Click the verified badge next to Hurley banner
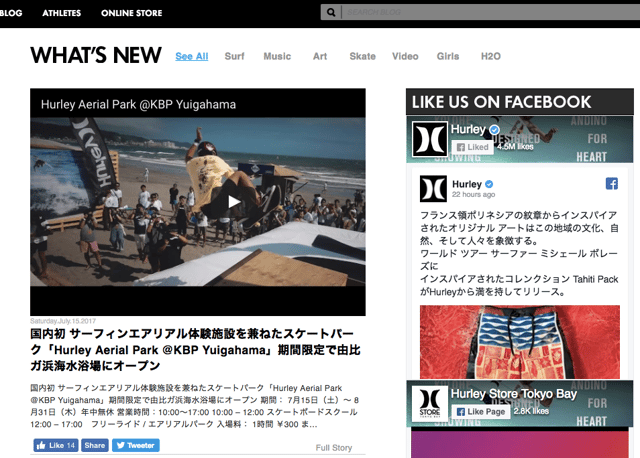Image resolution: width=640 pixels, height=458 pixels. point(494,130)
